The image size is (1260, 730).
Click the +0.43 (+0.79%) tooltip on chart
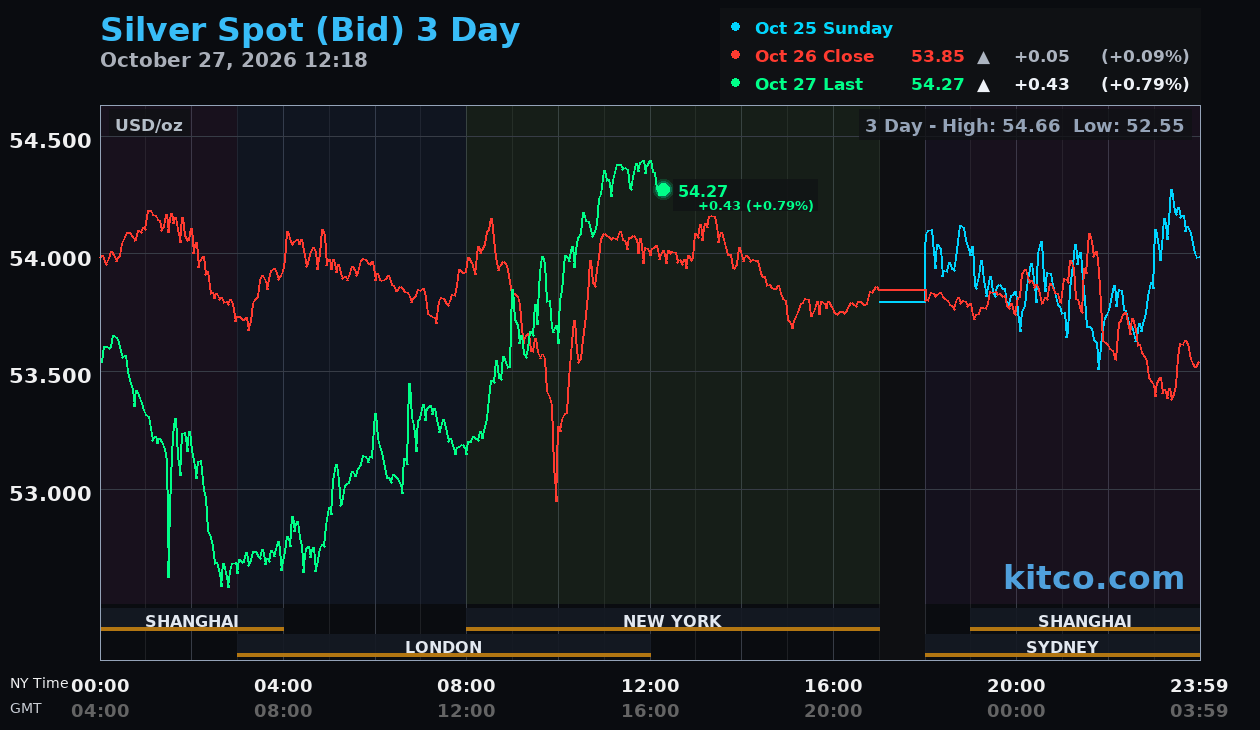[x=756, y=206]
